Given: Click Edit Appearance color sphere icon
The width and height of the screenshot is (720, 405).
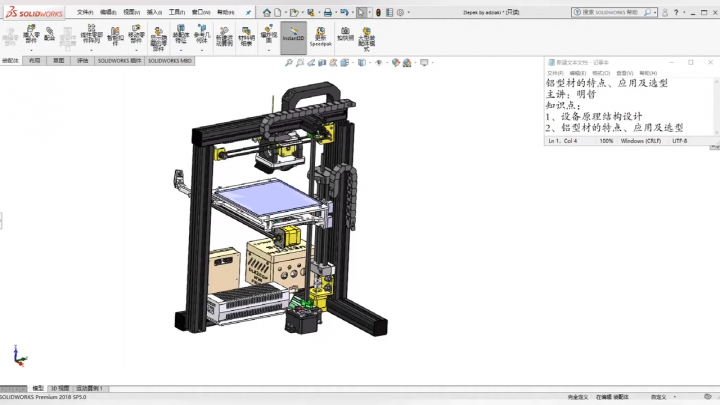Looking at the screenshot, I should pos(396,62).
